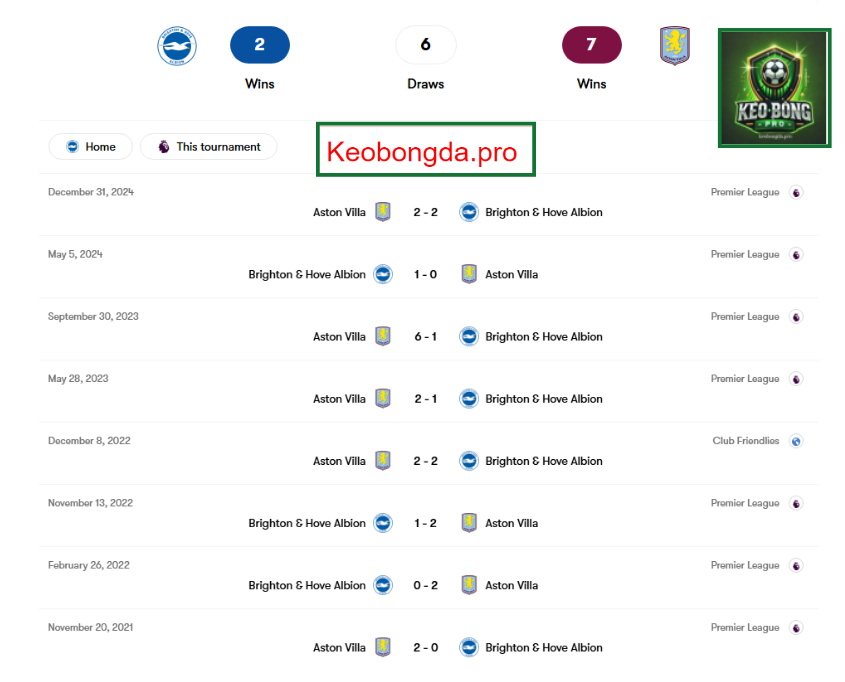Viewport: 845px width, 682px height.
Task: Click the Keobongda.pro banner link
Action: [x=426, y=149]
